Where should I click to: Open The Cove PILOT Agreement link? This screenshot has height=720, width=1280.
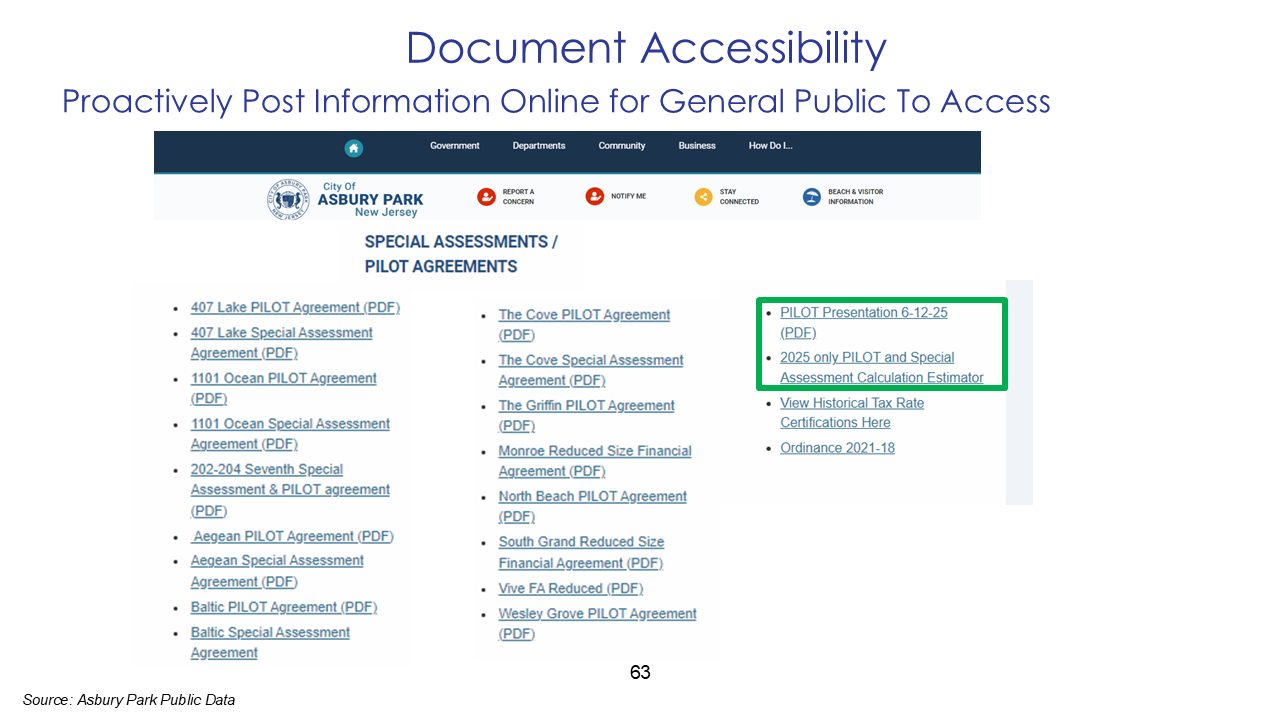pyautogui.click(x=584, y=325)
